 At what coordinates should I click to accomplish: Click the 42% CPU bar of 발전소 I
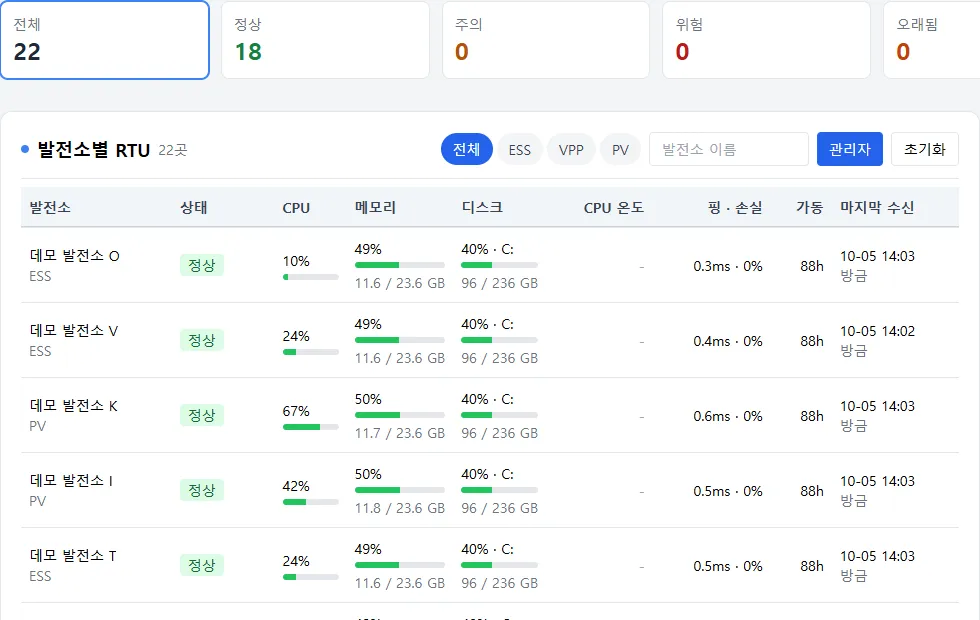pyautogui.click(x=311, y=502)
